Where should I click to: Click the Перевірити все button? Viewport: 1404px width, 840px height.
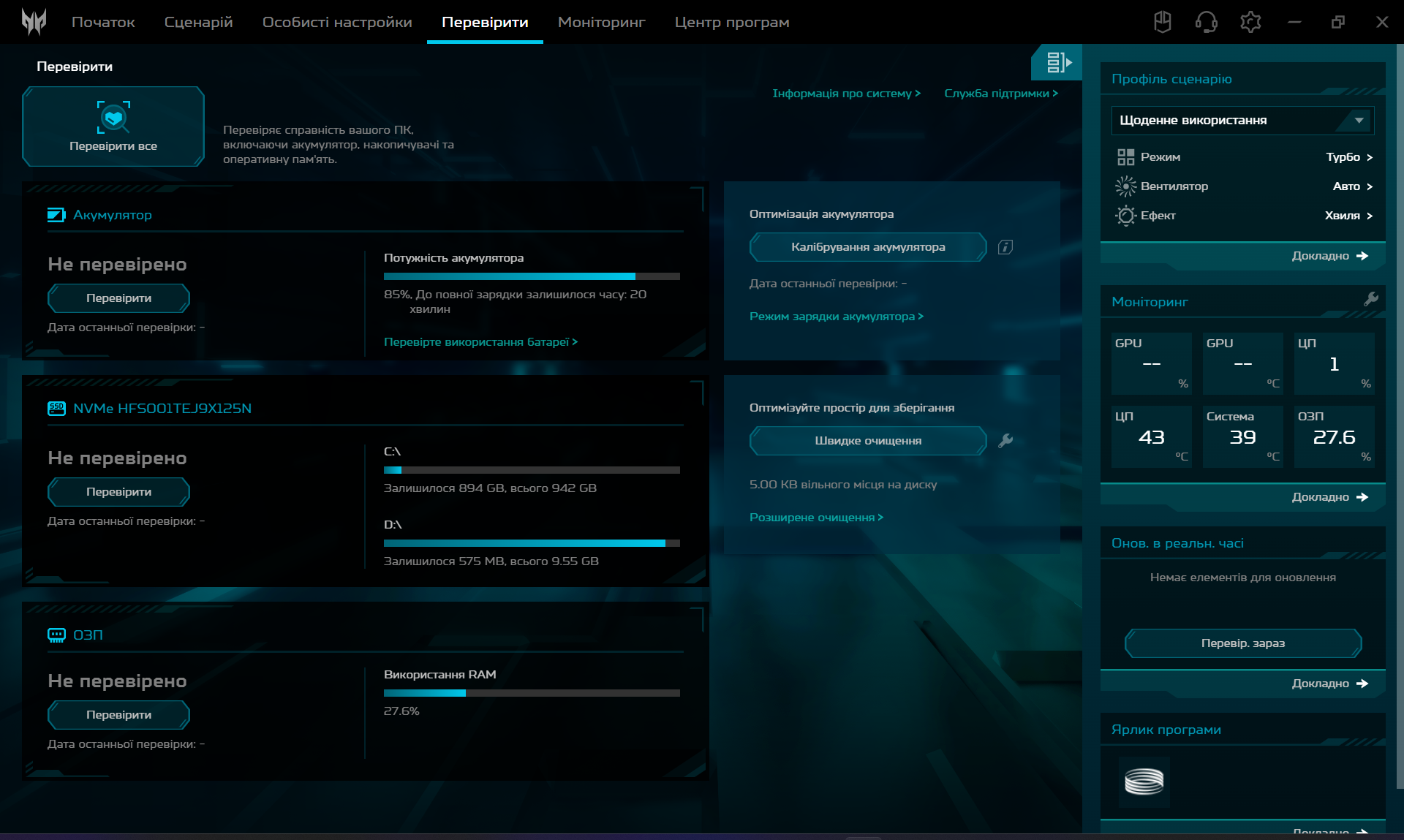tap(113, 126)
